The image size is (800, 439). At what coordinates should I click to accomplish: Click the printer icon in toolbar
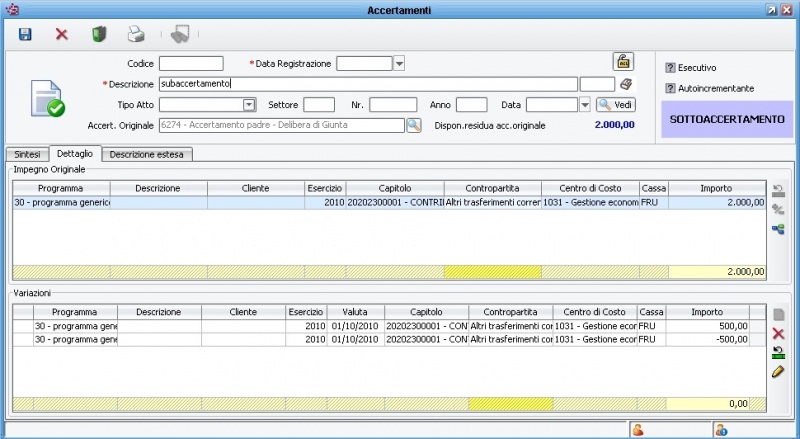point(136,34)
